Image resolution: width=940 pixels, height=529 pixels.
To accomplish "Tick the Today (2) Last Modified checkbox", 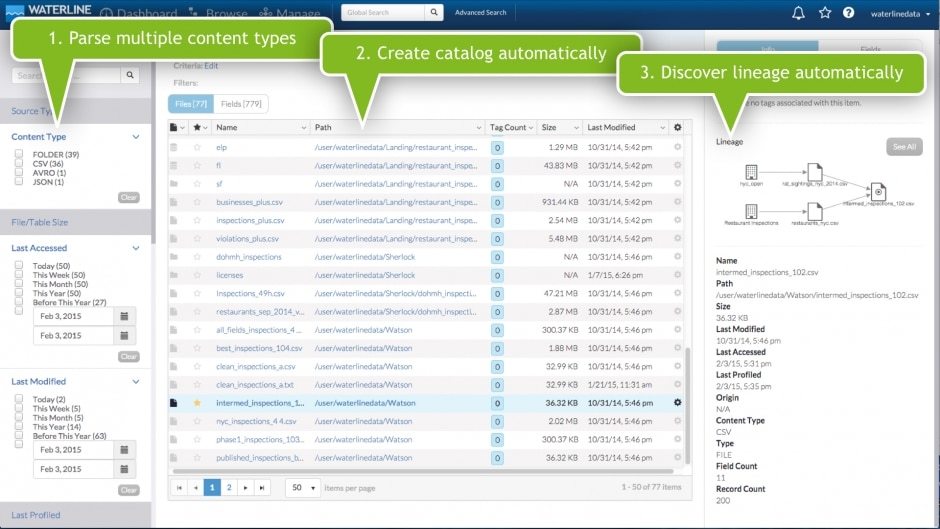I will click(x=19, y=399).
